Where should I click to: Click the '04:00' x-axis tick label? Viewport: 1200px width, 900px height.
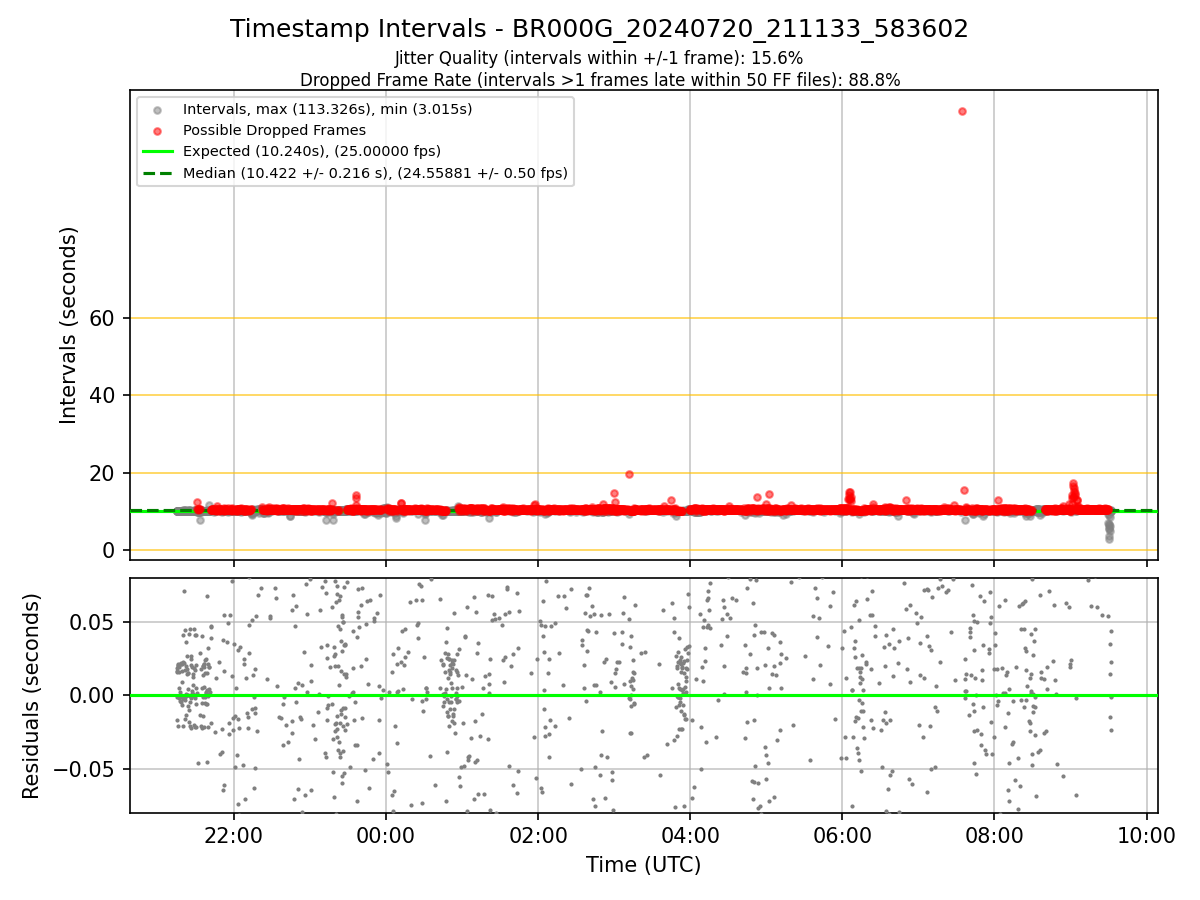click(690, 835)
